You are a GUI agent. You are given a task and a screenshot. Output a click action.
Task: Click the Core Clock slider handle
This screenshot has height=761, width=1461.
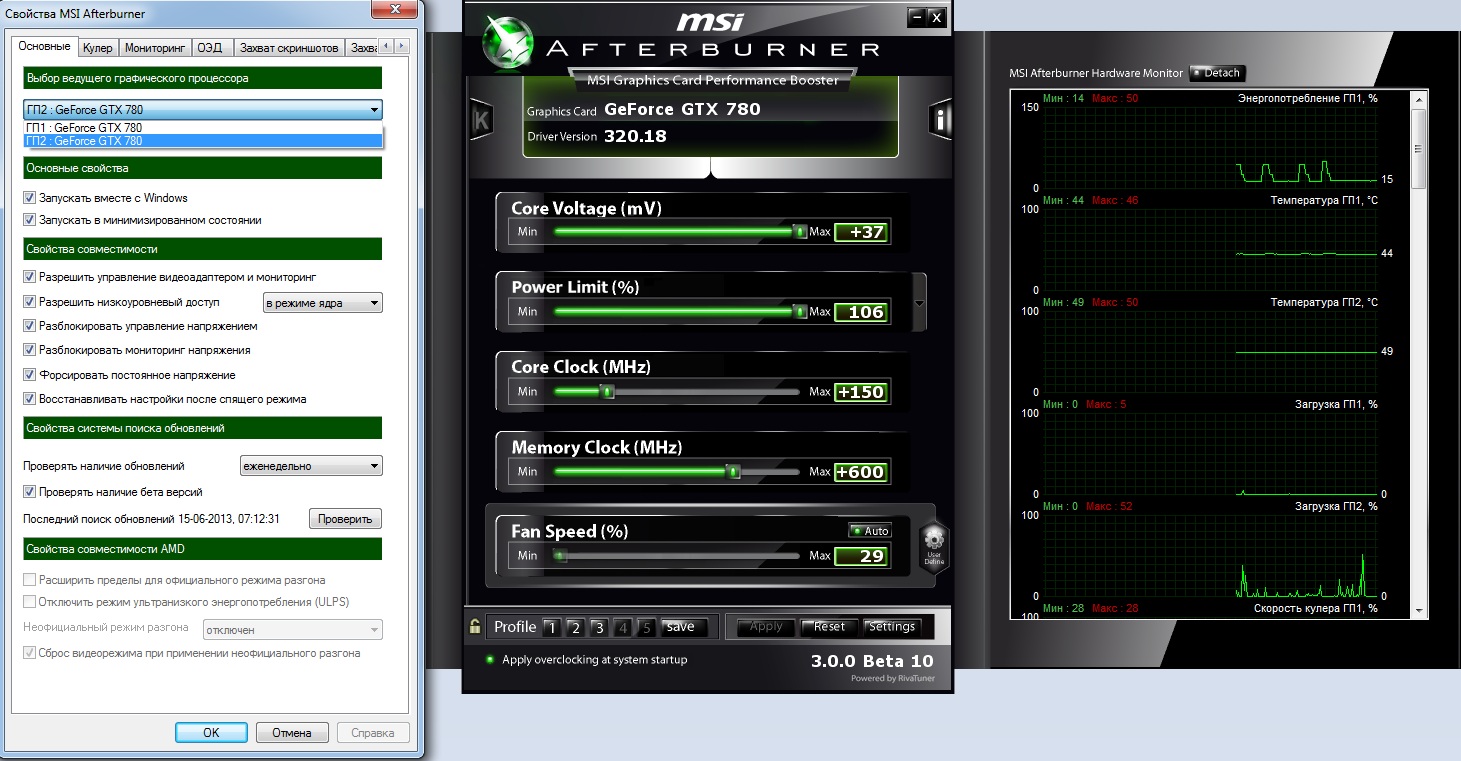[x=607, y=391]
